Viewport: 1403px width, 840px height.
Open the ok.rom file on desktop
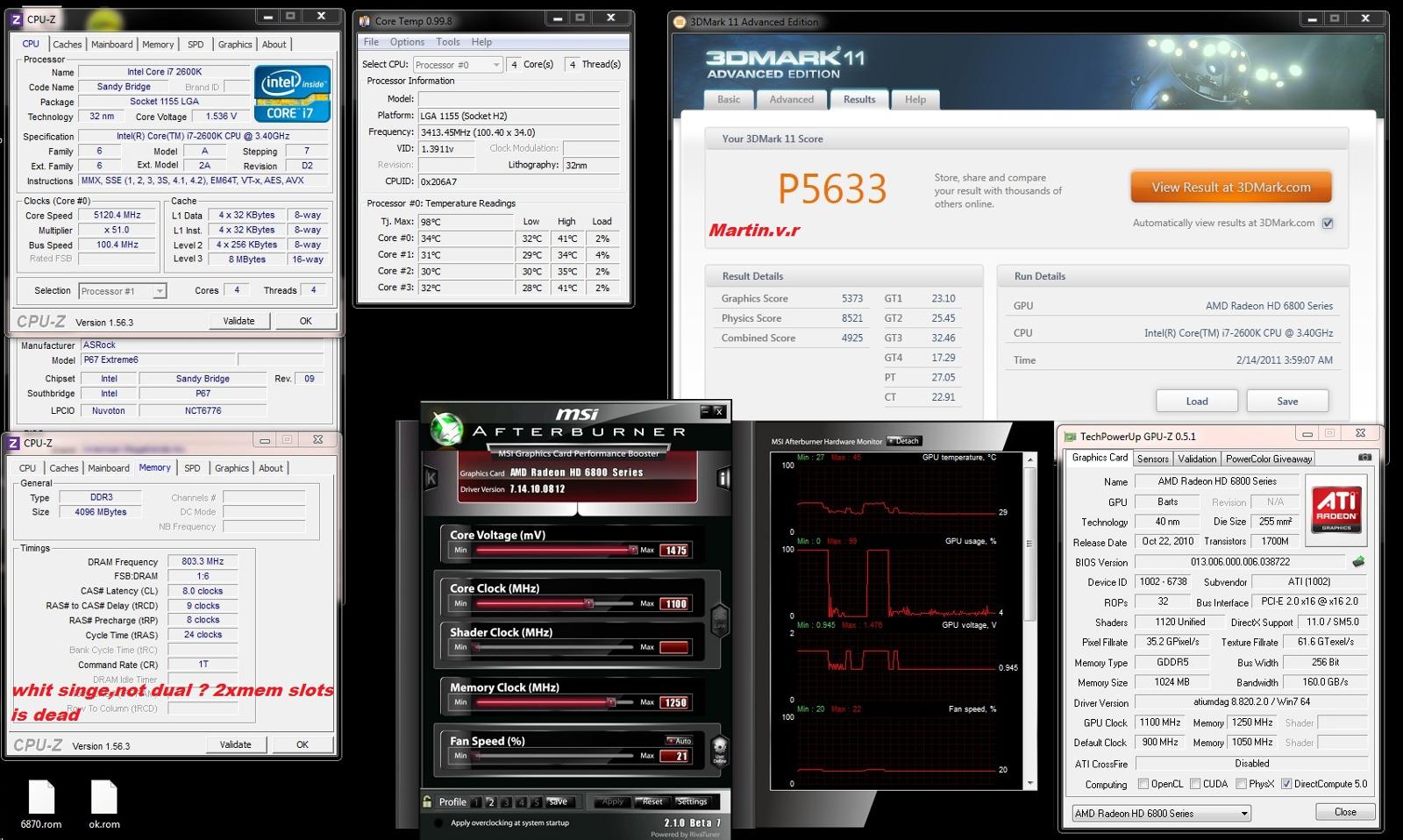(103, 805)
